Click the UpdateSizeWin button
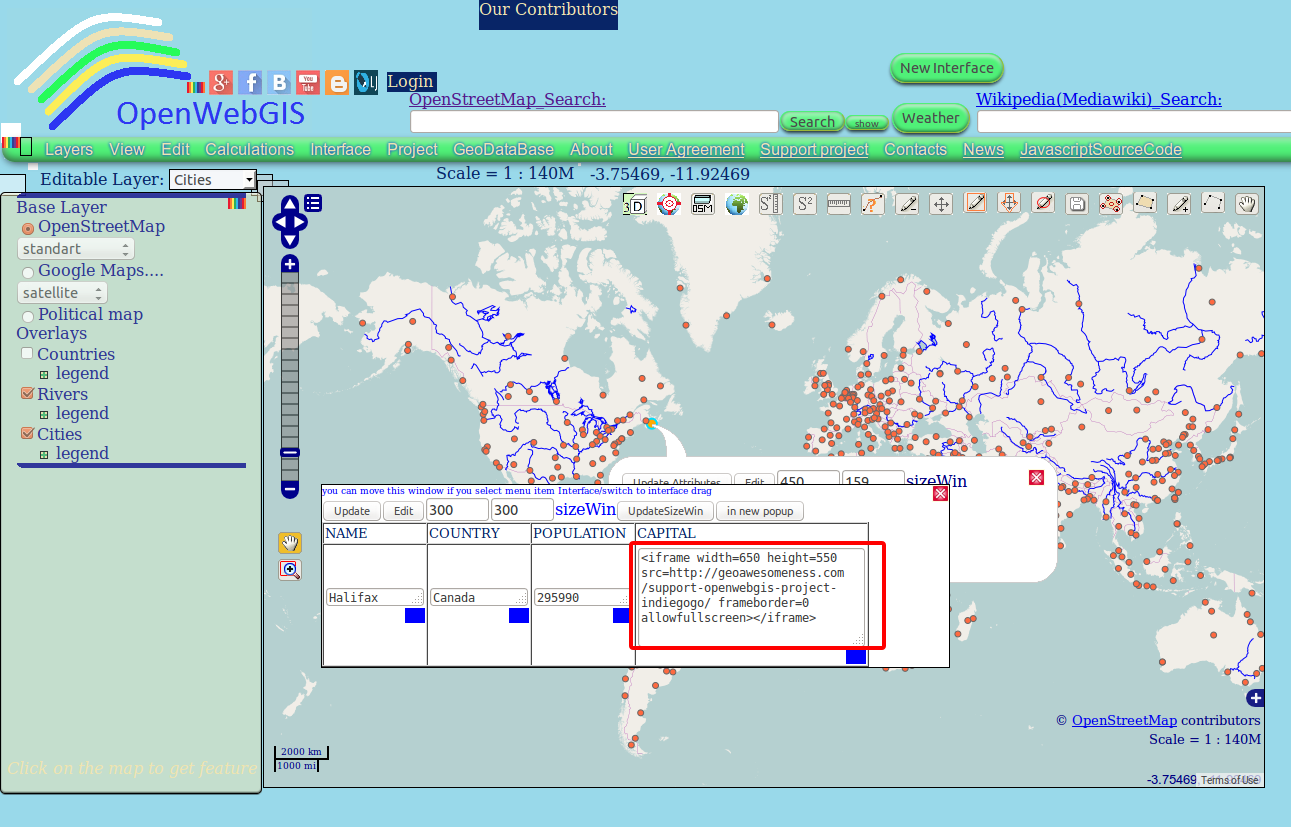The image size is (1291, 827). tap(664, 511)
